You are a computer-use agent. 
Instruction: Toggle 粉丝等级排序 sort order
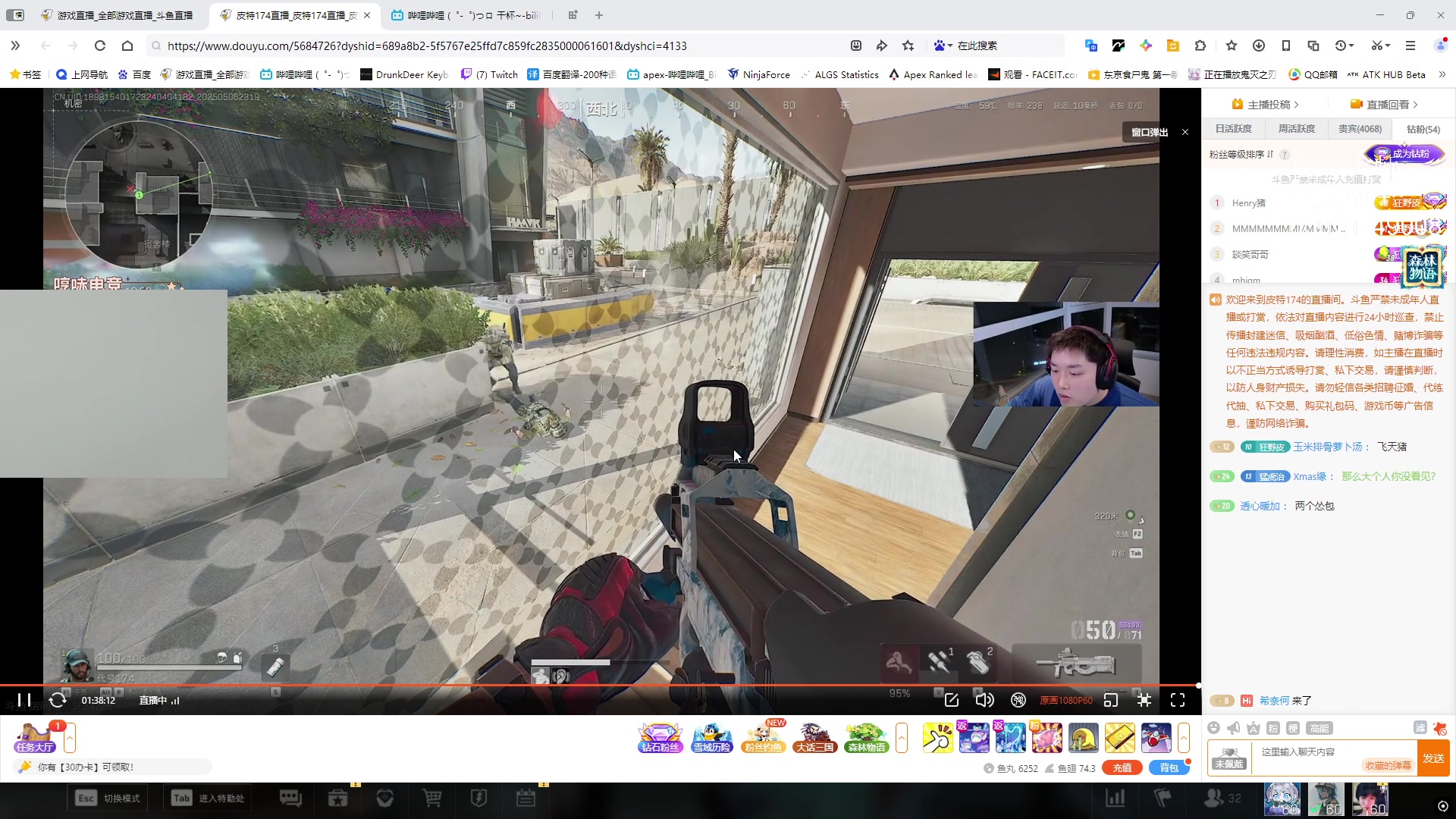[x=1241, y=155]
